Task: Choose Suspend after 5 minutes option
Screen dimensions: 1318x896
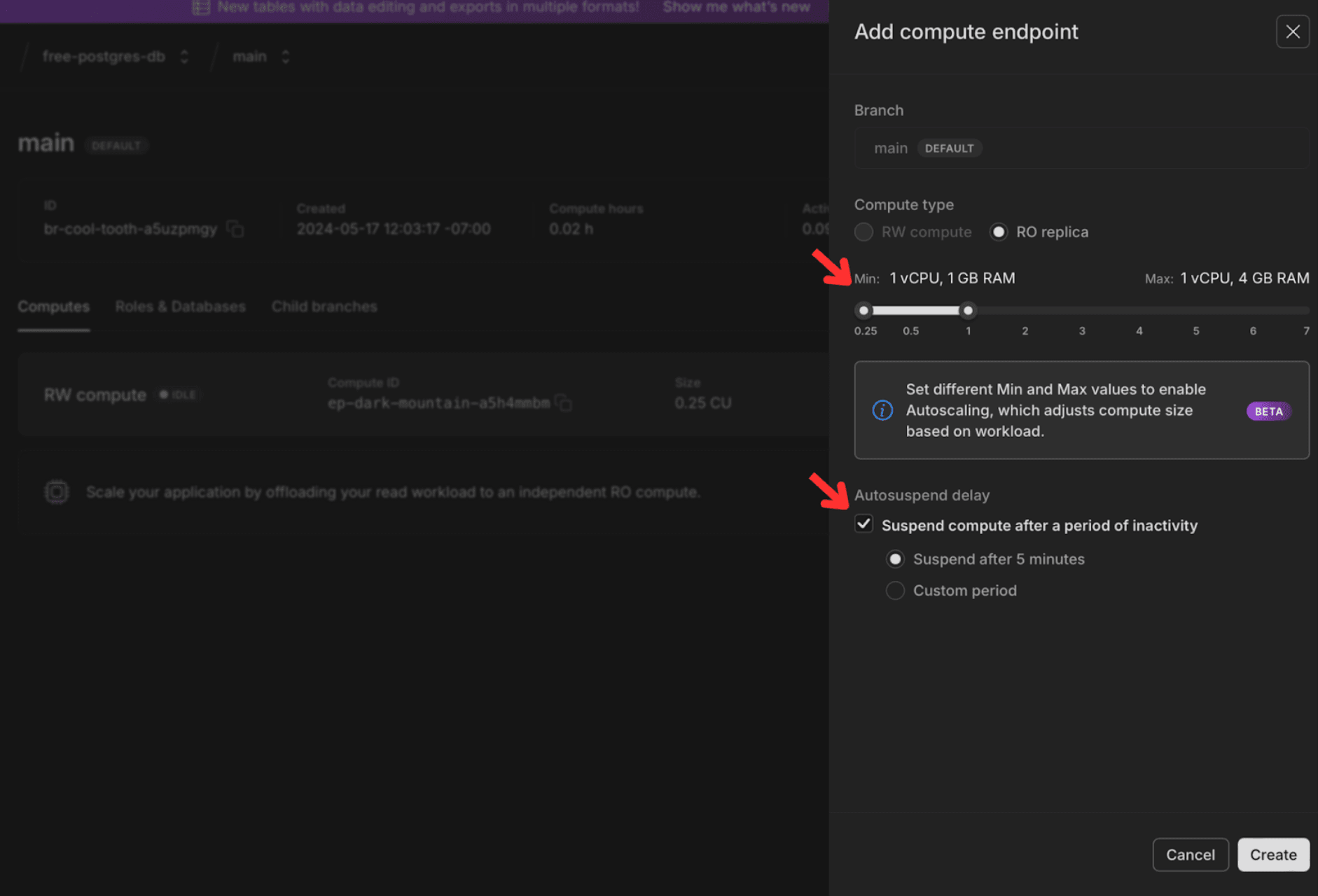Action: (x=895, y=559)
